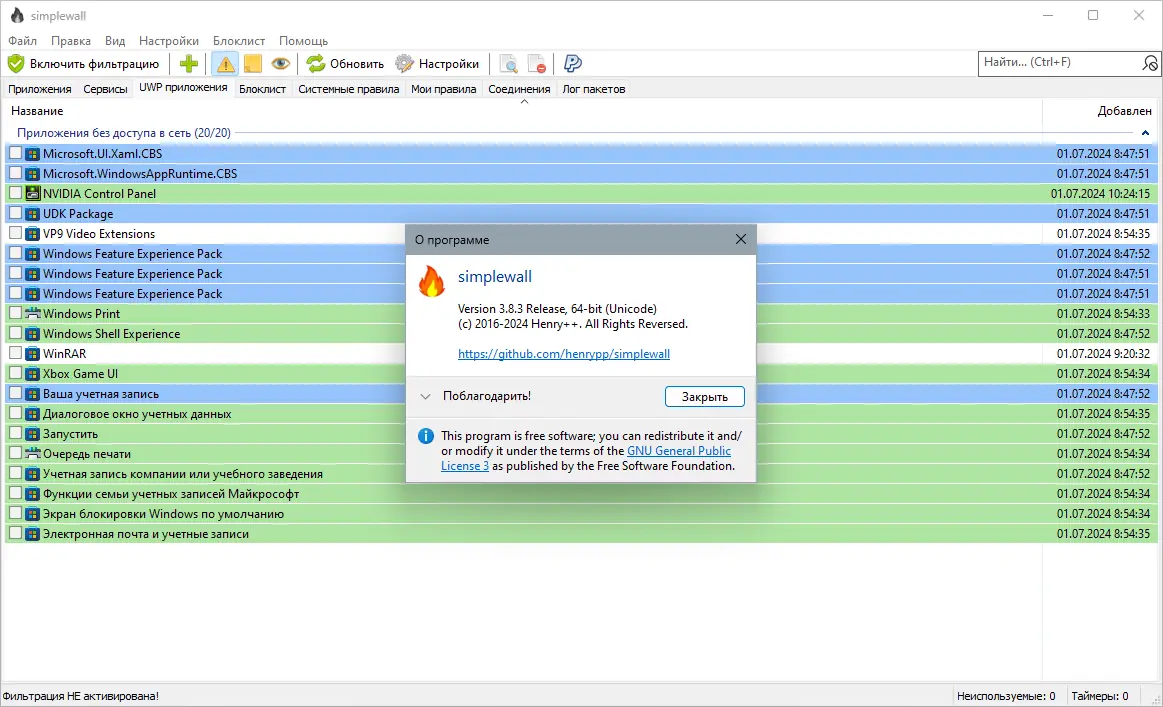Click the Ваша учетная запись app icon
Viewport: 1163px width, 707px height.
(33, 394)
